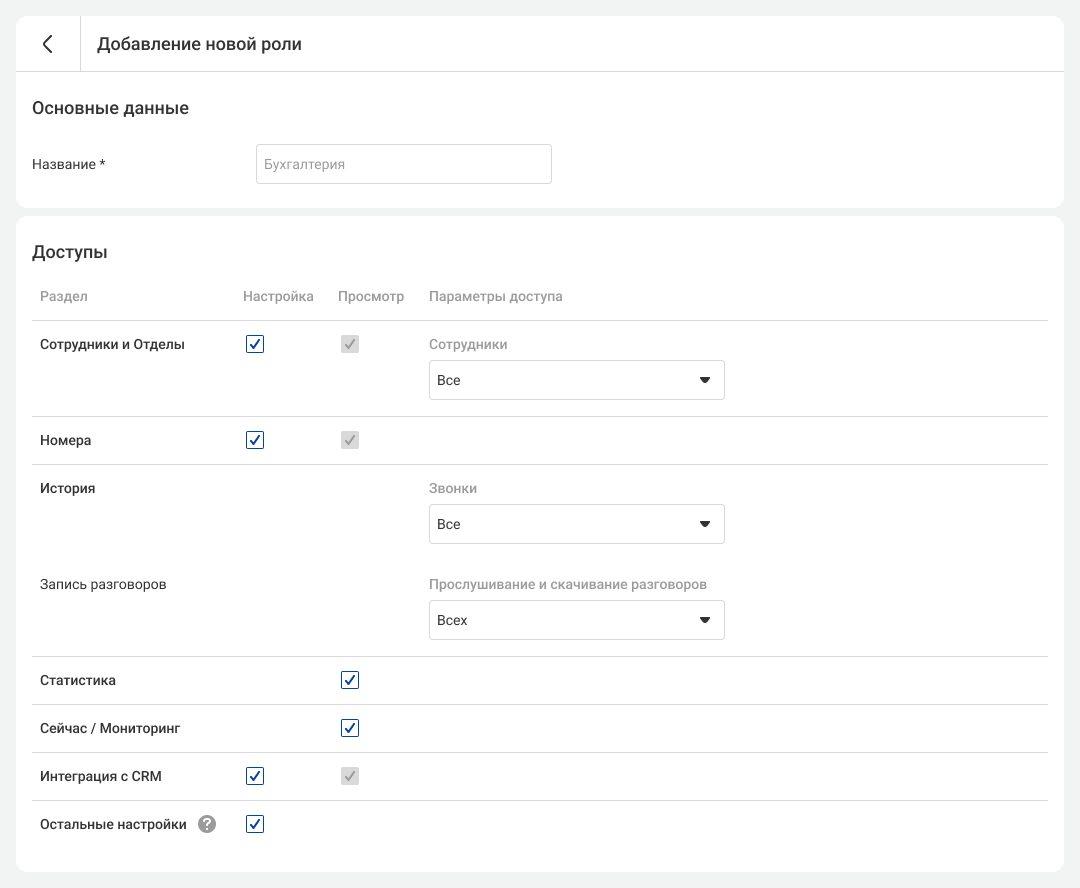The height and width of the screenshot is (888, 1080).
Task: Focus the Название input field
Action: (403, 164)
